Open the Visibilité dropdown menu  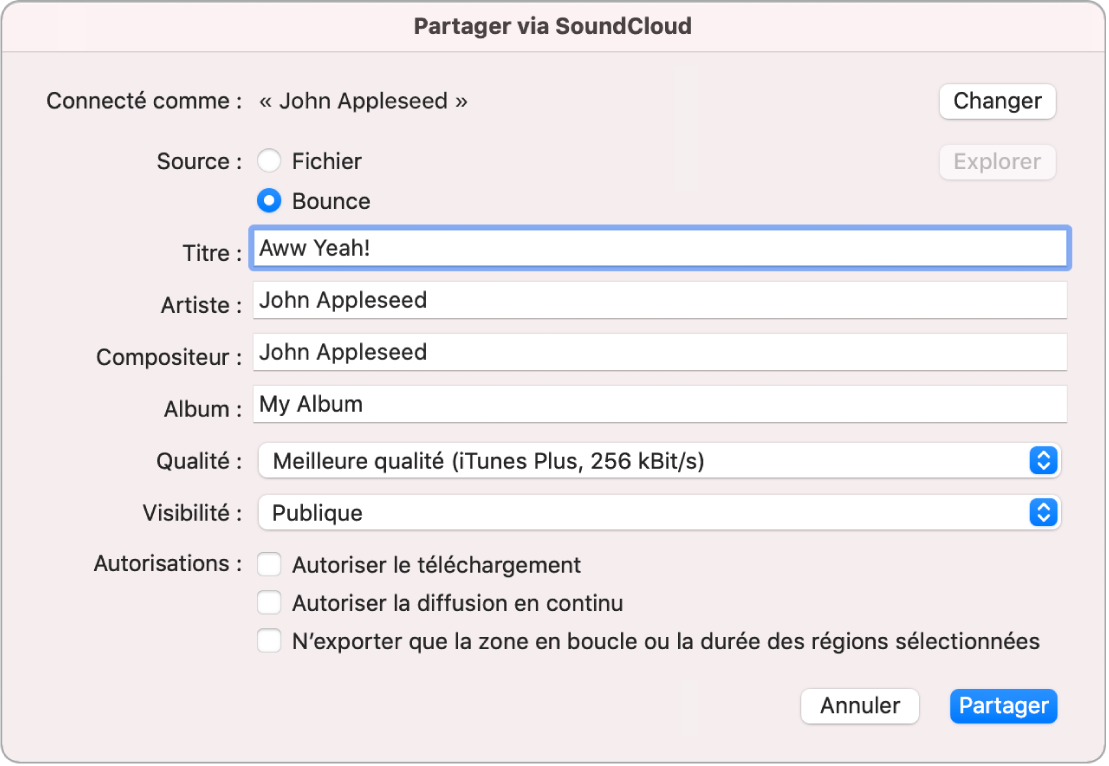click(660, 512)
